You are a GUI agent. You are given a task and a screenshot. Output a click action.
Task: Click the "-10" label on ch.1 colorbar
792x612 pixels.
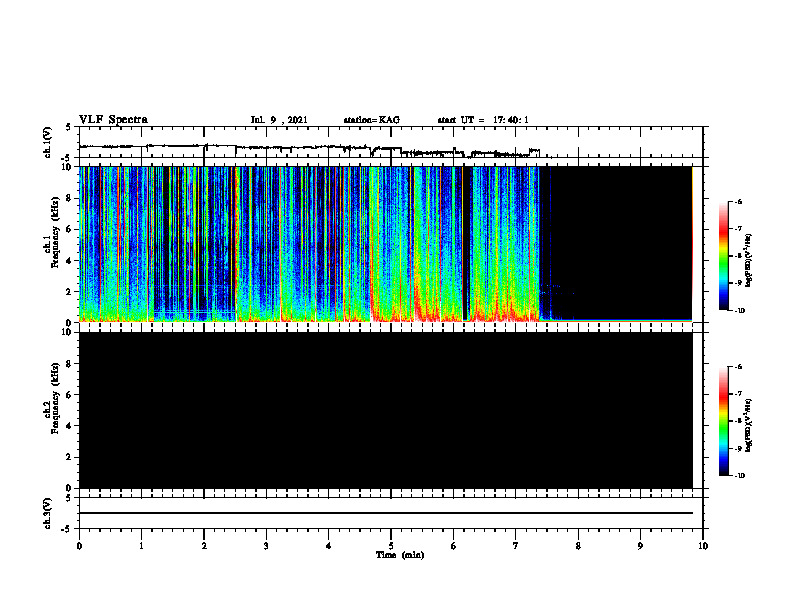[739, 311]
